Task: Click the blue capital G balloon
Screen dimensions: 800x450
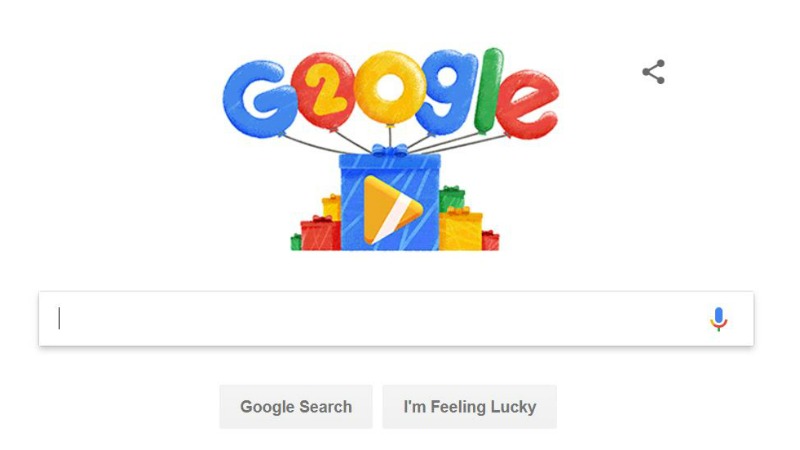Action: point(259,99)
